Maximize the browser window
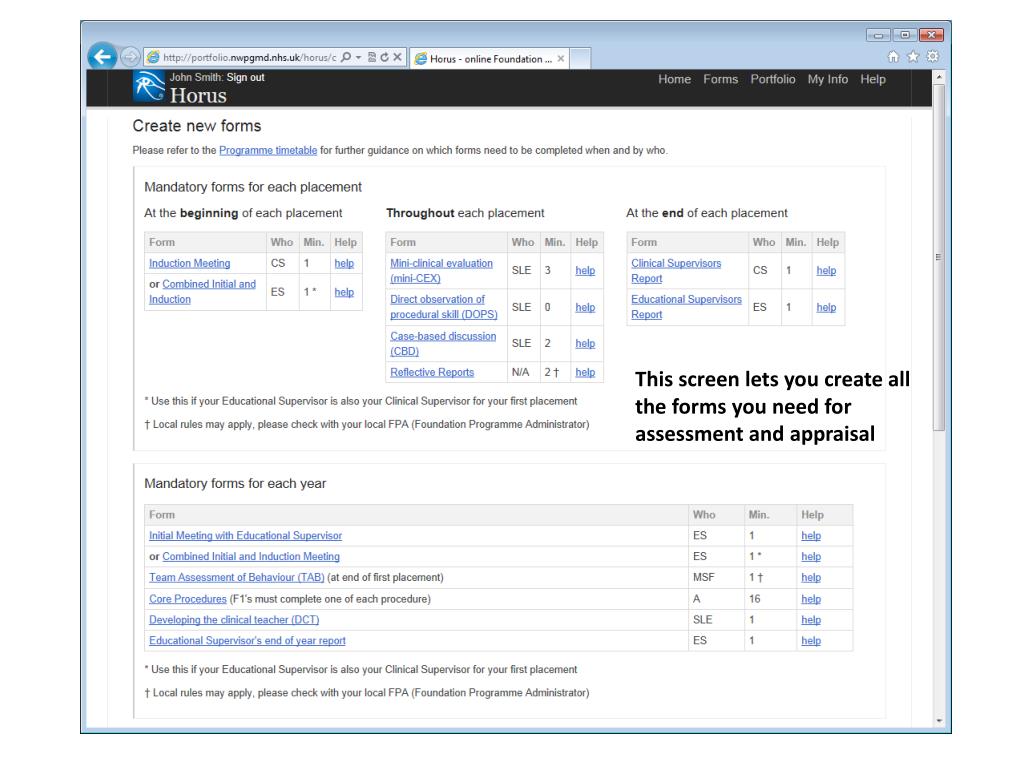Image resolution: width=1024 pixels, height=768 pixels. tap(904, 35)
